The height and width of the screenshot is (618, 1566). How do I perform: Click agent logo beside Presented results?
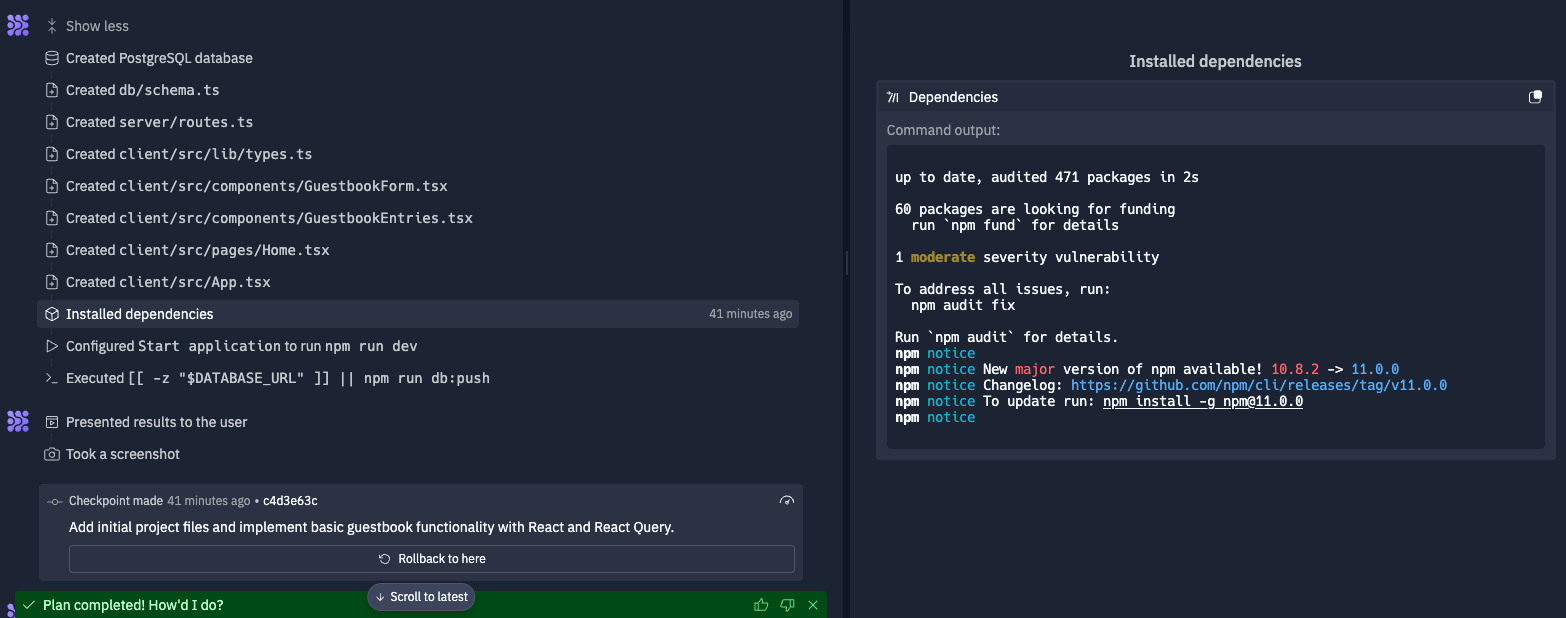pyautogui.click(x=18, y=421)
